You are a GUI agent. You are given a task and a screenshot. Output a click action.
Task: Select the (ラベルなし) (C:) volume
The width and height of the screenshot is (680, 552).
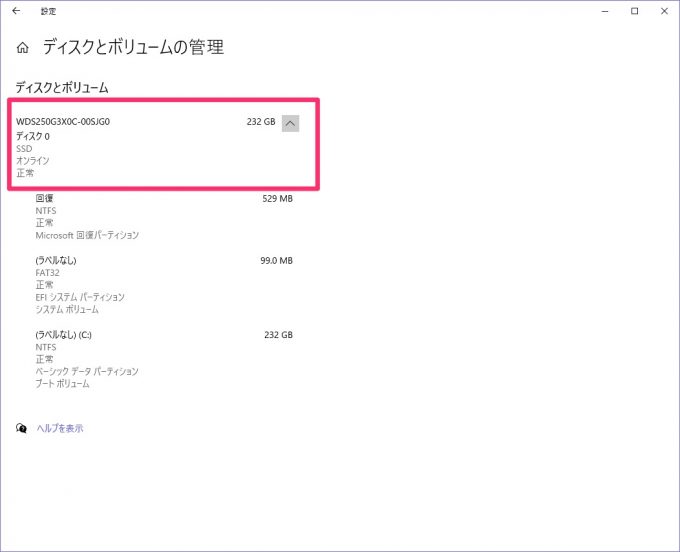(64, 335)
